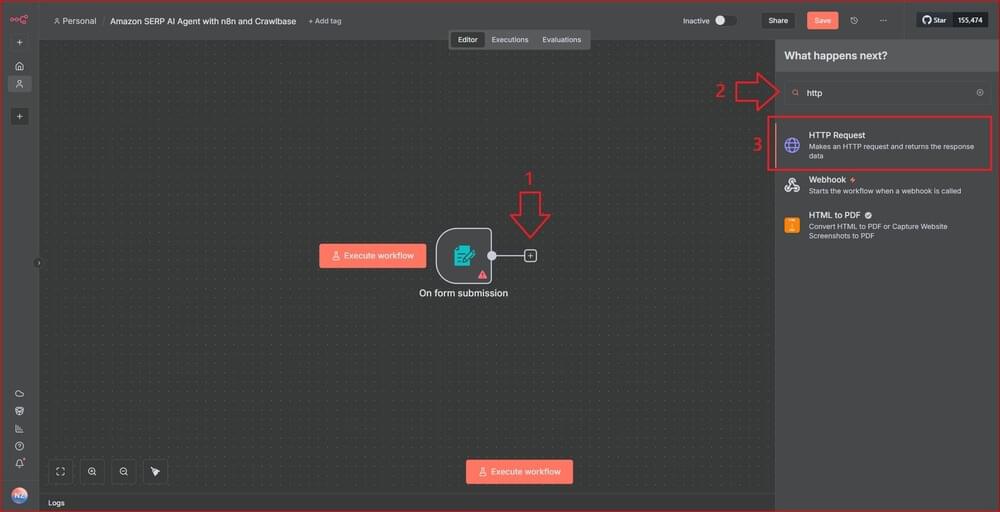Viewport: 1000px width, 512px height.
Task: Zoom in on the canvas
Action: coord(92,471)
